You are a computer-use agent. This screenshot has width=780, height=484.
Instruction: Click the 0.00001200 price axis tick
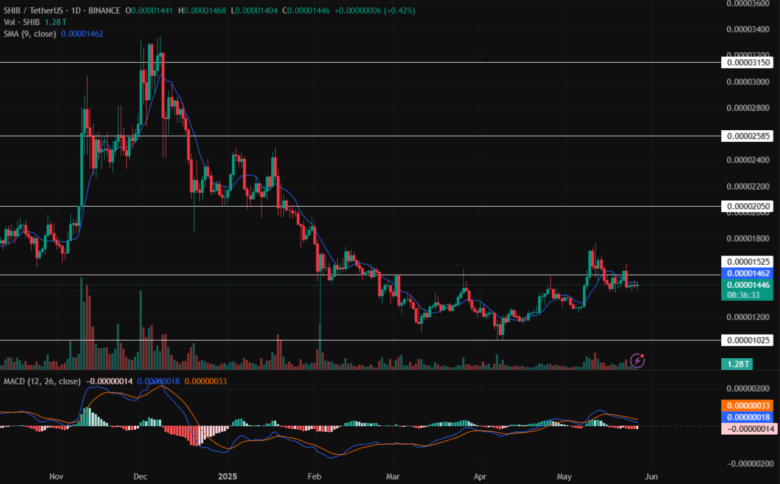[748, 317]
